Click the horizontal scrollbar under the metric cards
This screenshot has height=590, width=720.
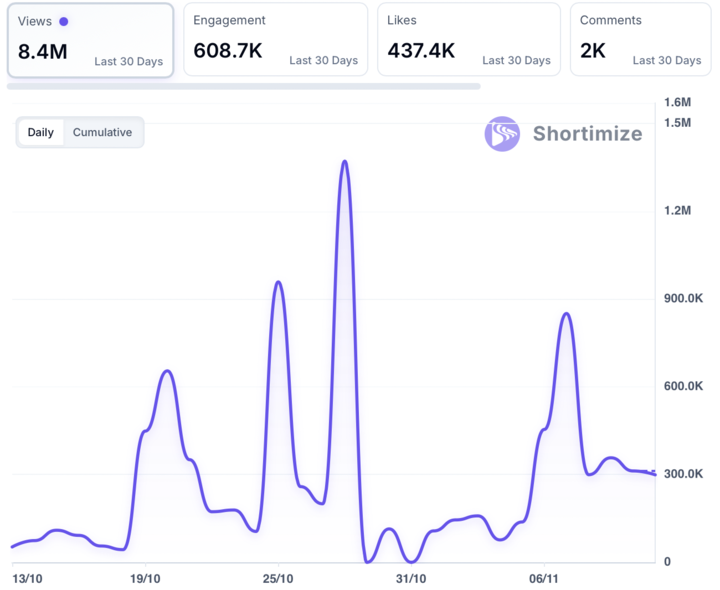point(244,86)
